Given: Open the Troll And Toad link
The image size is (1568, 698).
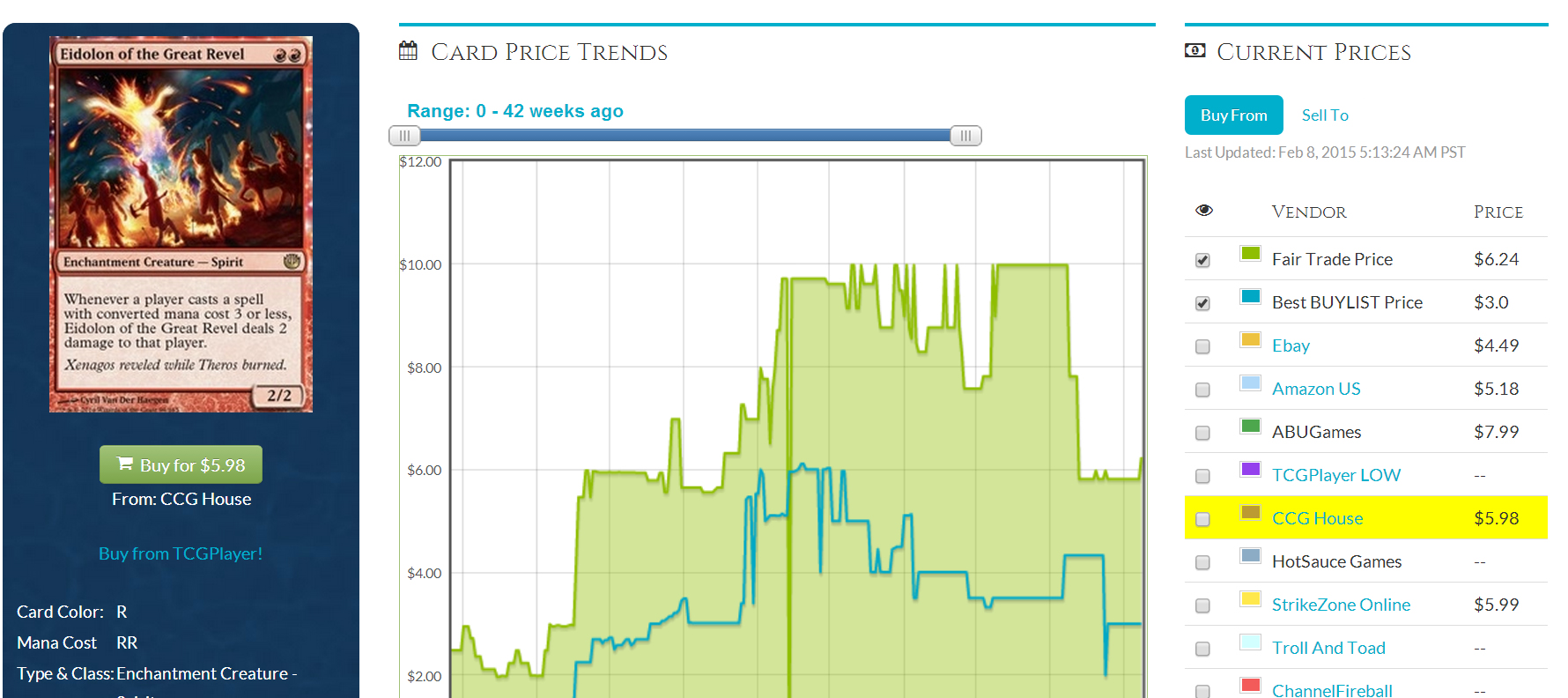Looking at the screenshot, I should pos(1328,648).
